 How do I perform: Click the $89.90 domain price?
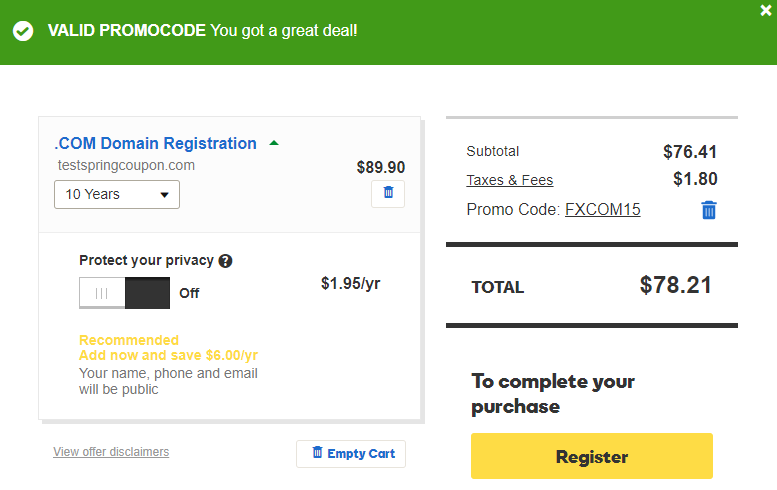click(x=381, y=167)
